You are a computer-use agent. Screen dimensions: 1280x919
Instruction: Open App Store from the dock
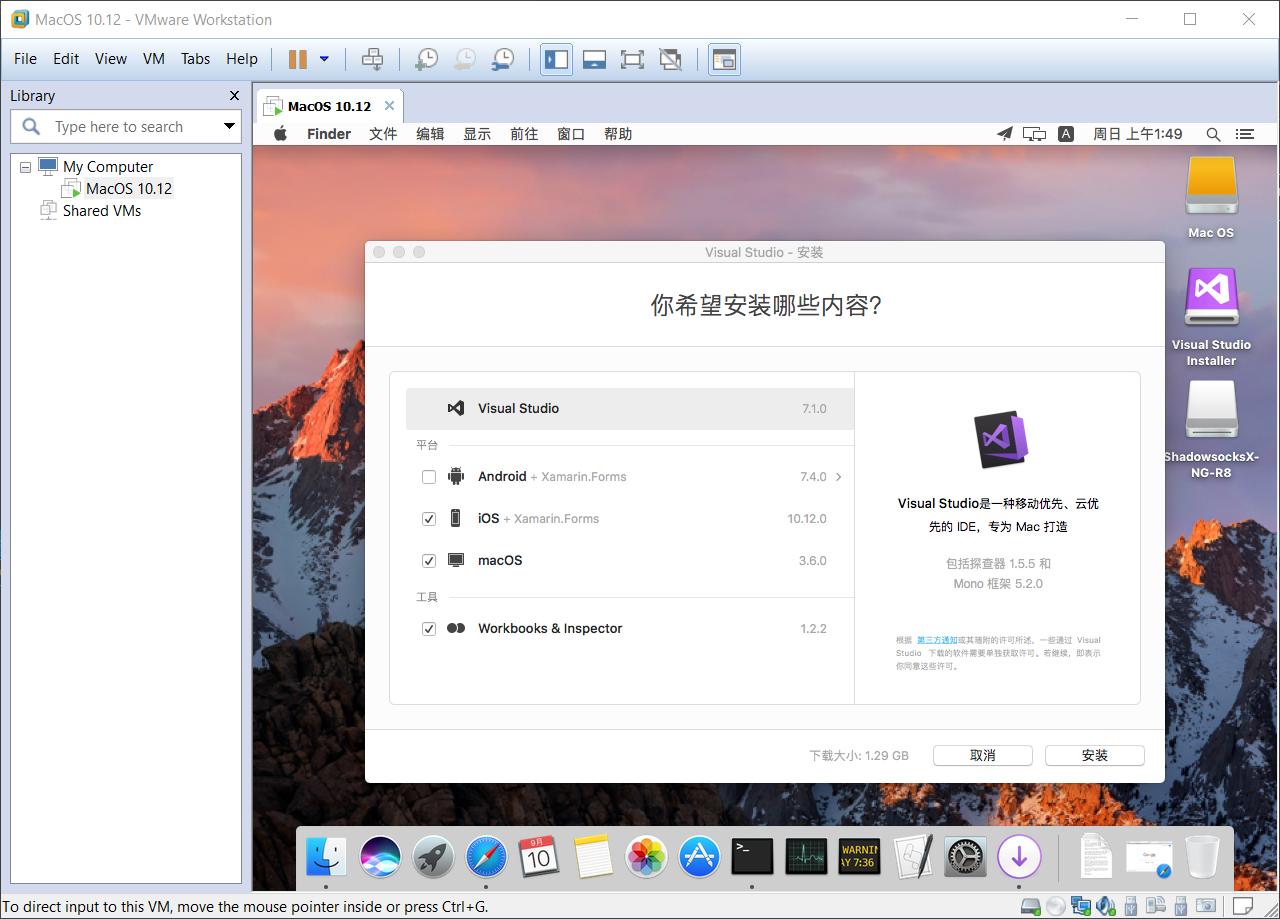point(699,857)
